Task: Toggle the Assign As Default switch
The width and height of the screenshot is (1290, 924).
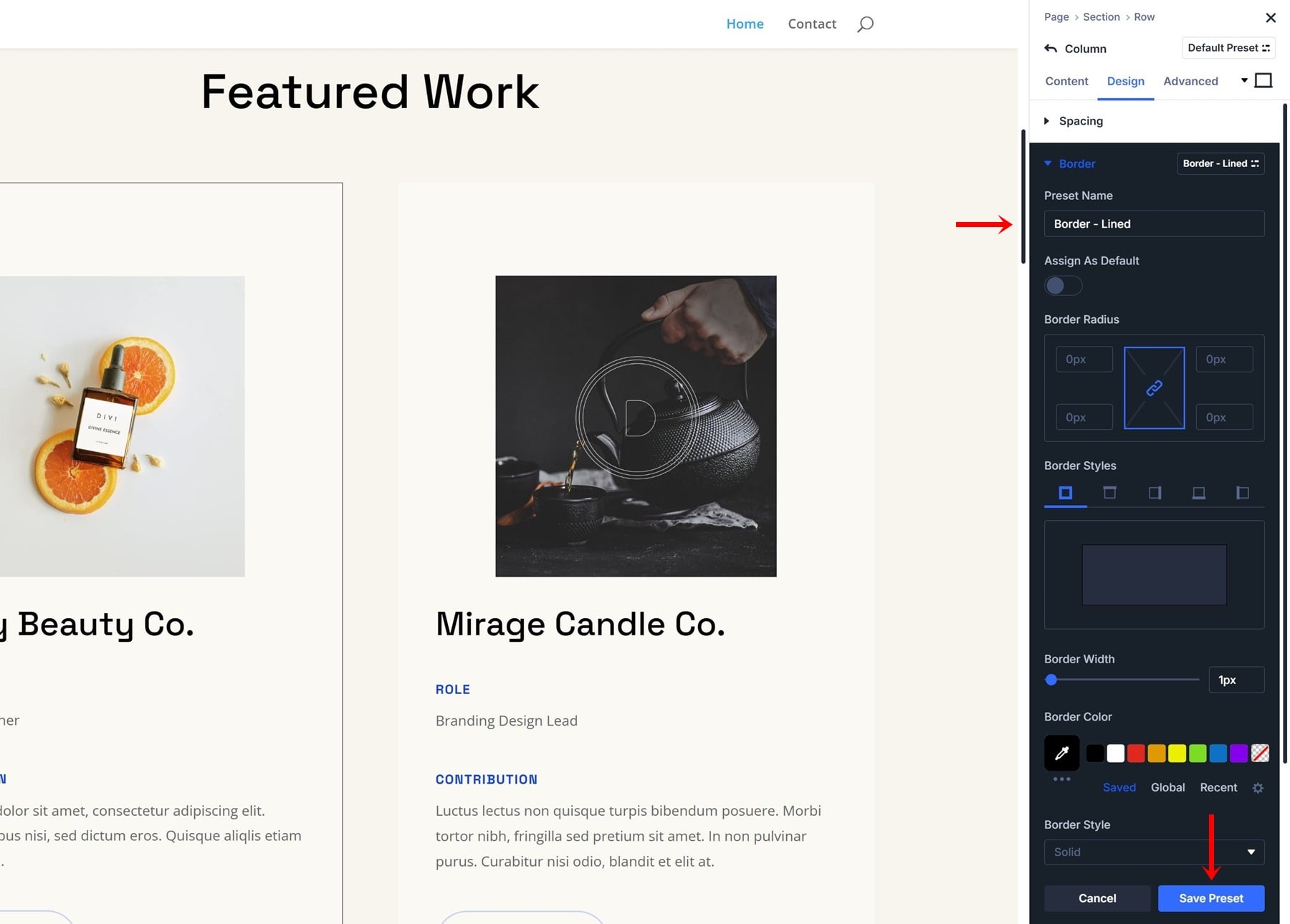Action: click(x=1063, y=286)
